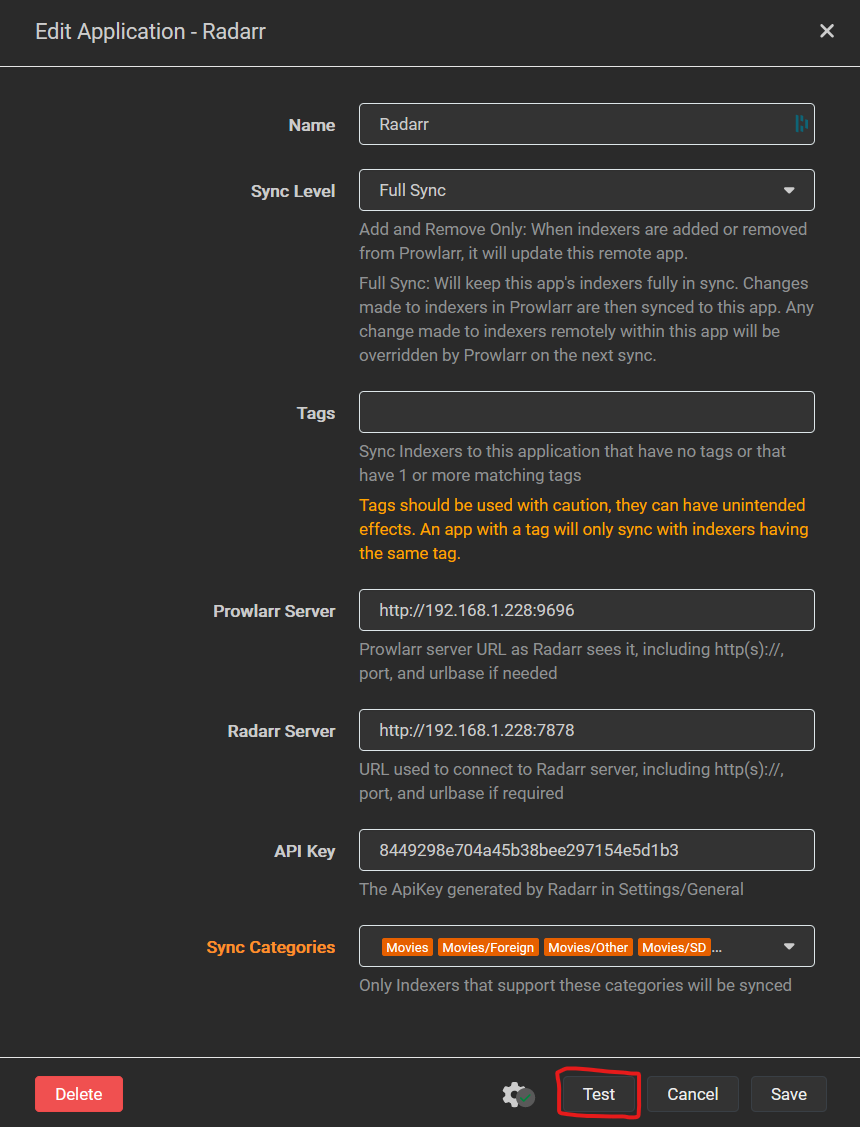The height and width of the screenshot is (1127, 860).
Task: Close the Edit Application dialog with X
Action: [x=827, y=31]
